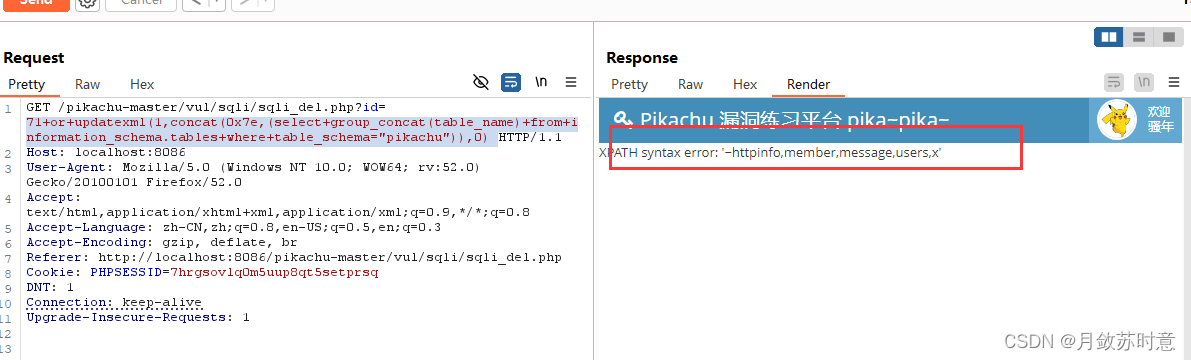The height and width of the screenshot is (360, 1191).
Task: Switch to side-by-side split layout
Action: (1108, 36)
